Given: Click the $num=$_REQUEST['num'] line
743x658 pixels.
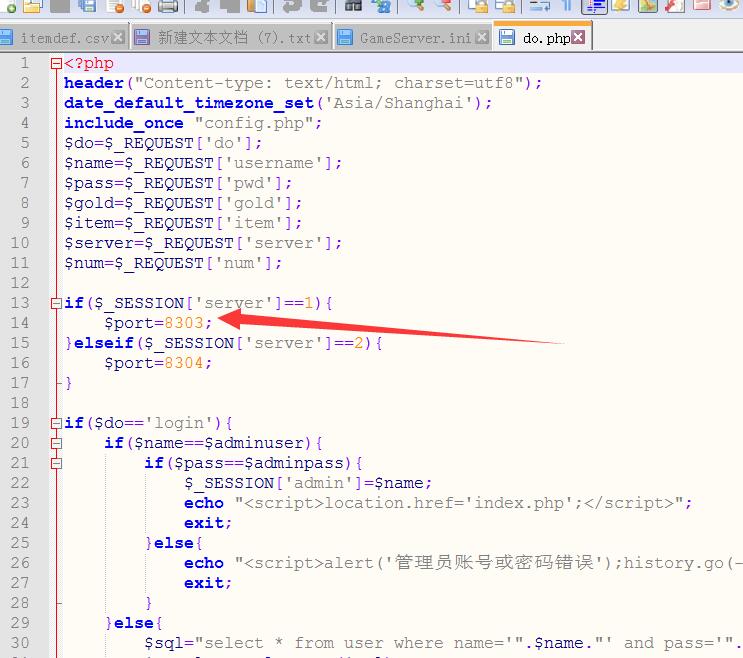Looking at the screenshot, I should pos(173,263).
